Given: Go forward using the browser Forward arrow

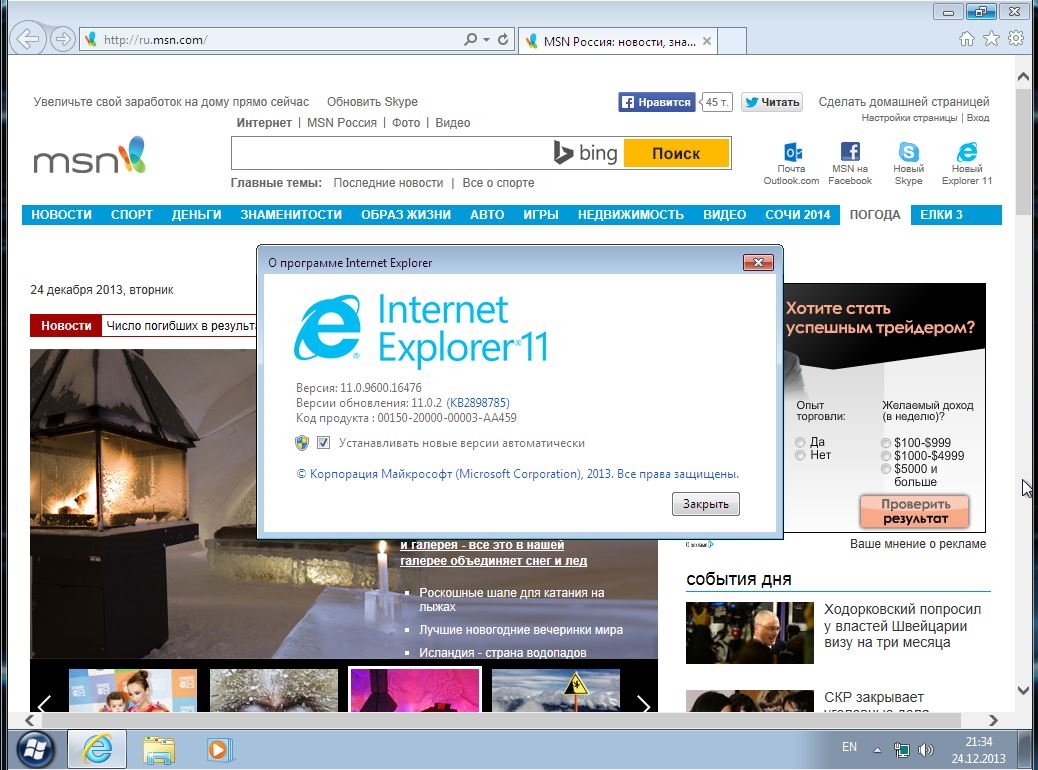Looking at the screenshot, I should 62,39.
